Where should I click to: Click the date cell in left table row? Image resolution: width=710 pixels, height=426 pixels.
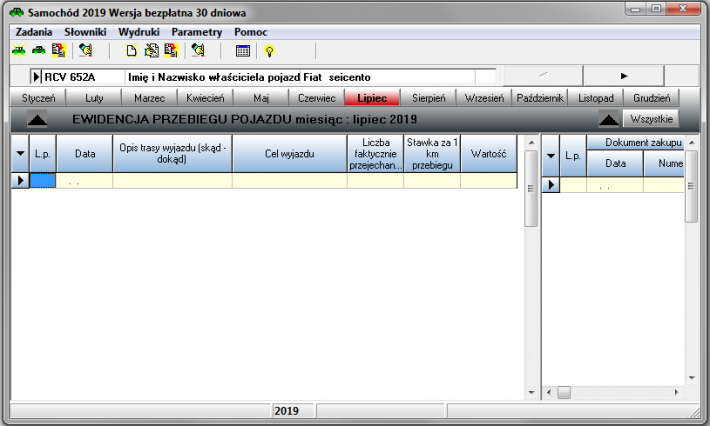tap(85, 181)
